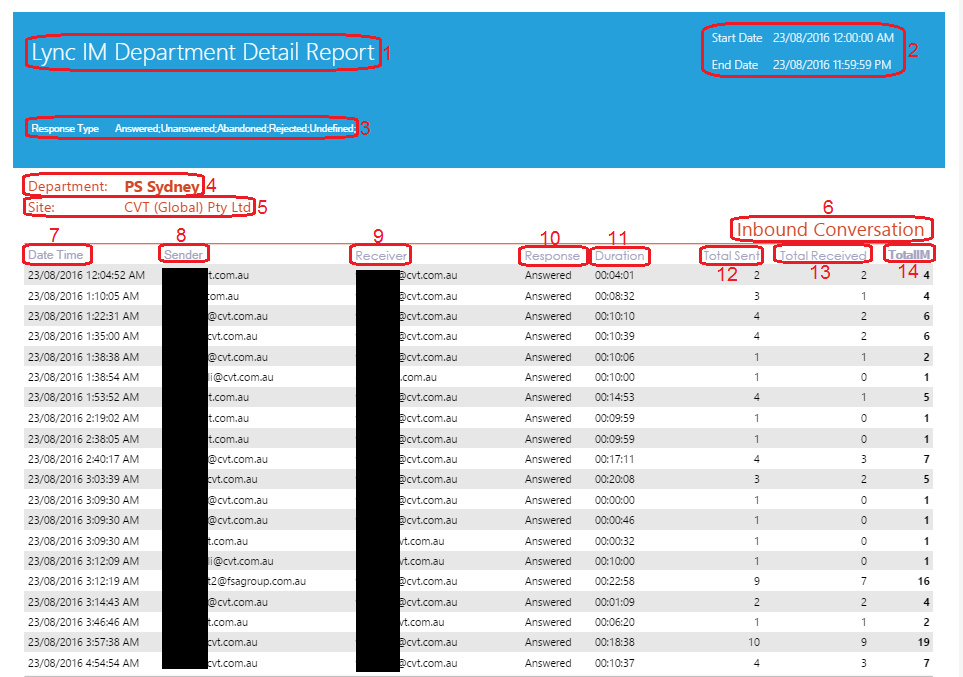Select the 1:35:00 AM date cell
Screen dimensions: 963x677
coord(84,337)
